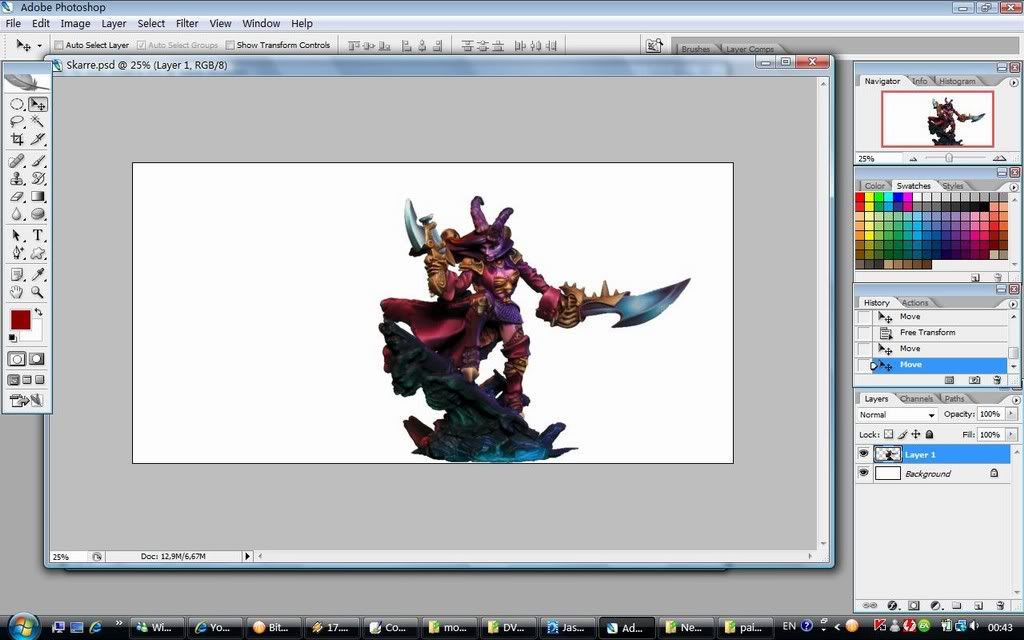Screen dimensions: 1024x640
Task: Switch to the Histogram tab
Action: [x=957, y=81]
